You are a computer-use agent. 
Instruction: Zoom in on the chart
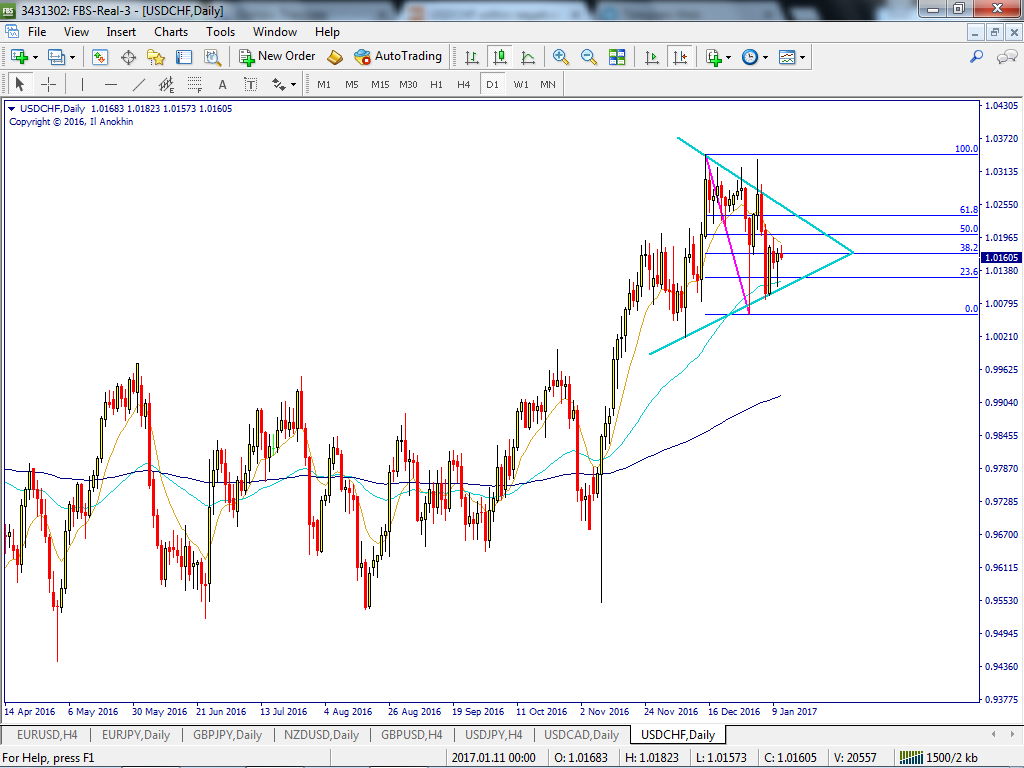click(560, 57)
